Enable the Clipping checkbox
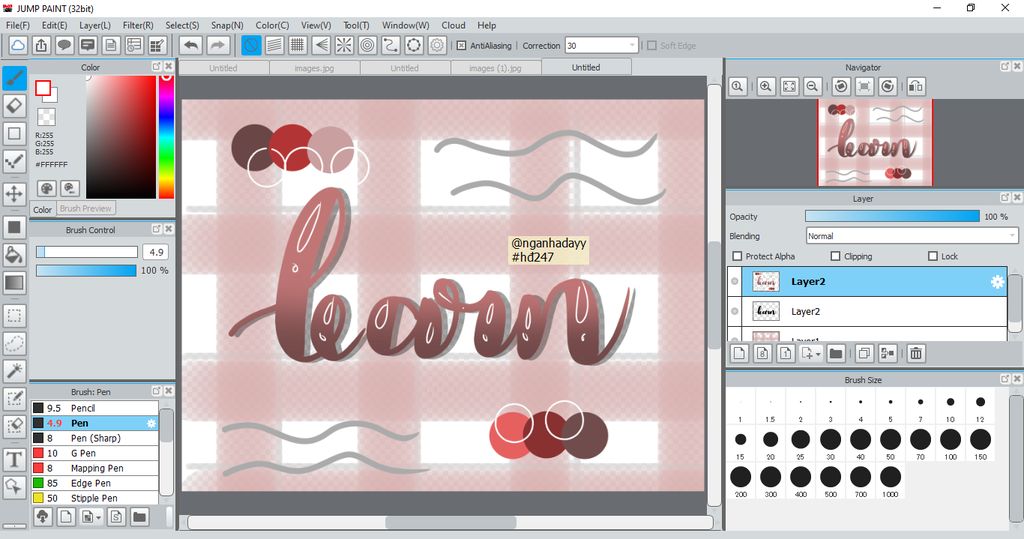This screenshot has width=1024, height=539. [835, 256]
